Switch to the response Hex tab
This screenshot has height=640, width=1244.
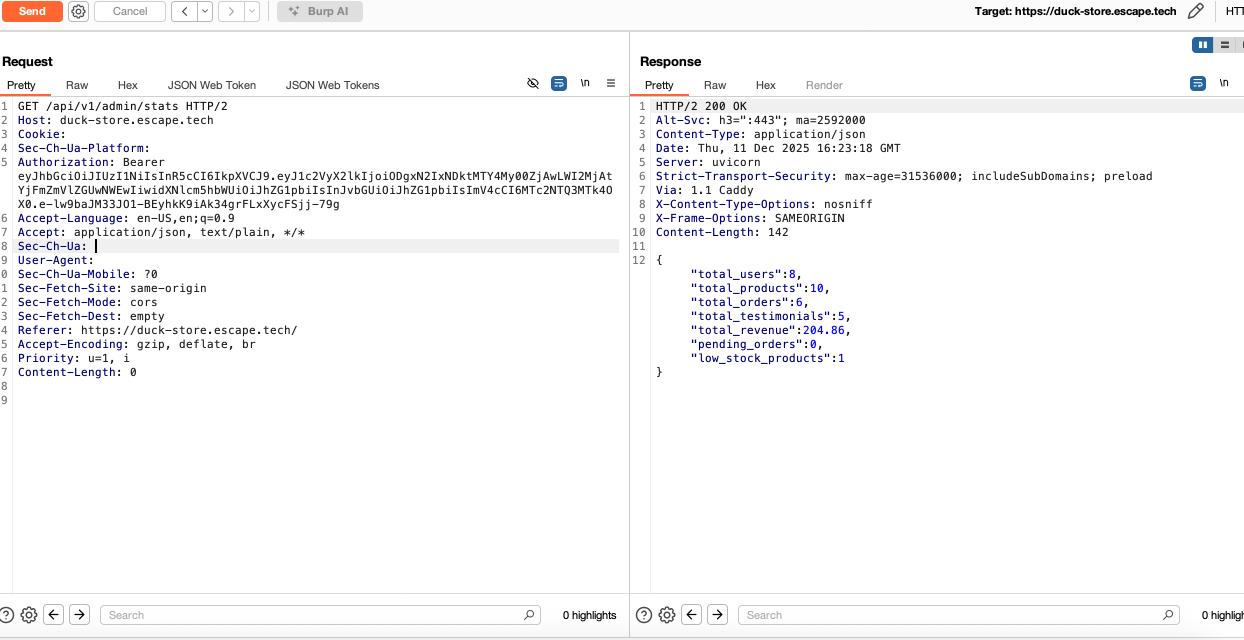(765, 85)
